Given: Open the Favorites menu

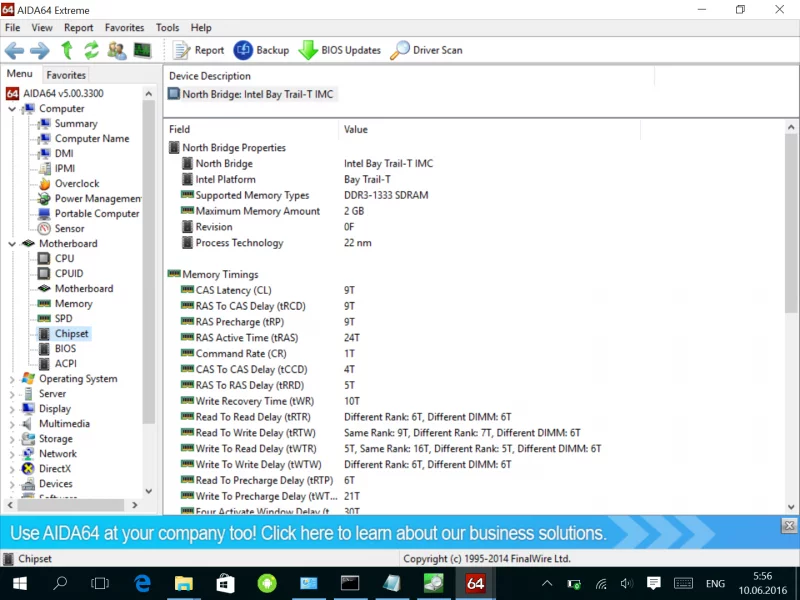Looking at the screenshot, I should (124, 28).
